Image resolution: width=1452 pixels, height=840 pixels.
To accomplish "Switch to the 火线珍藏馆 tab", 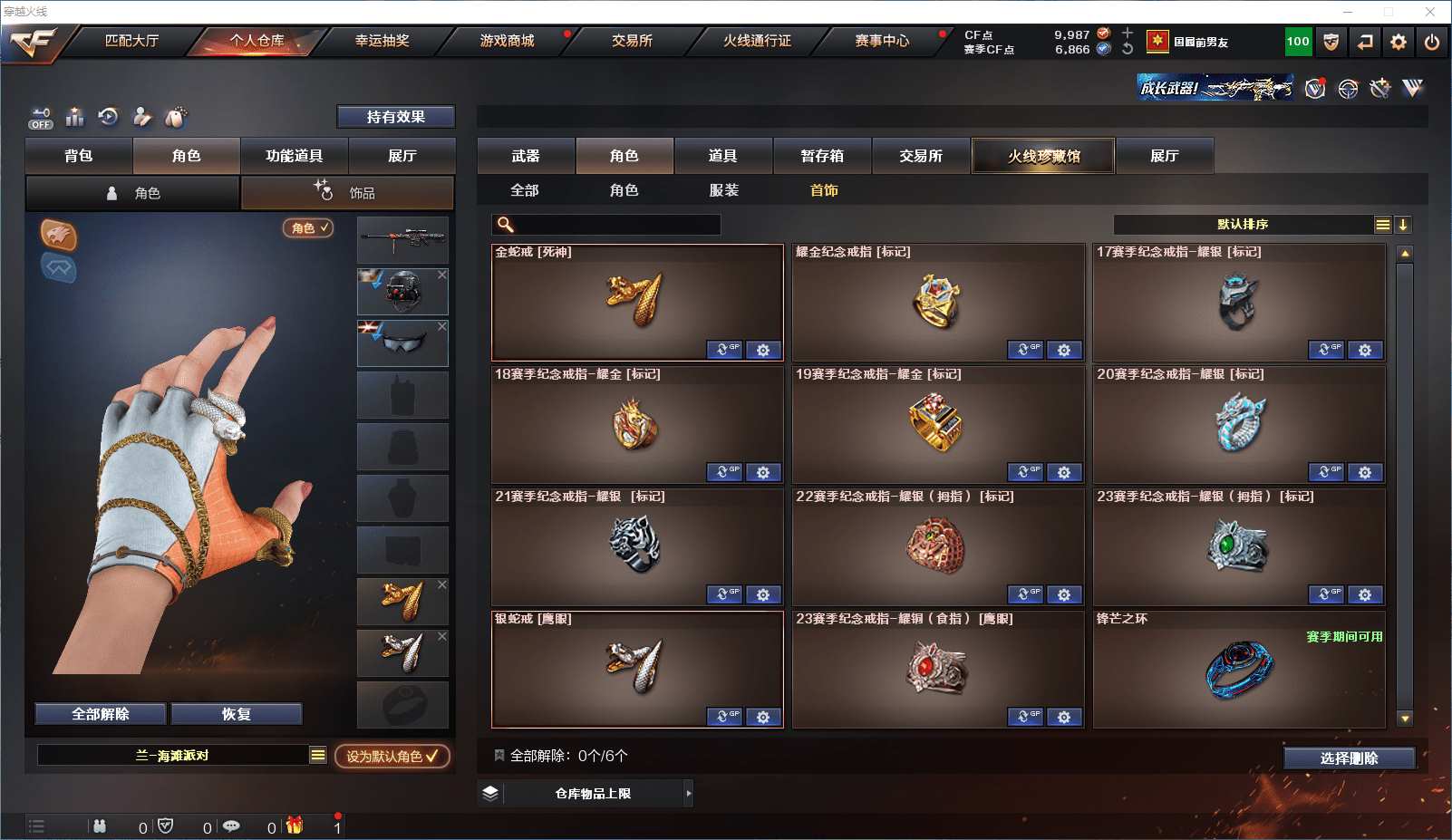I will 1043,156.
